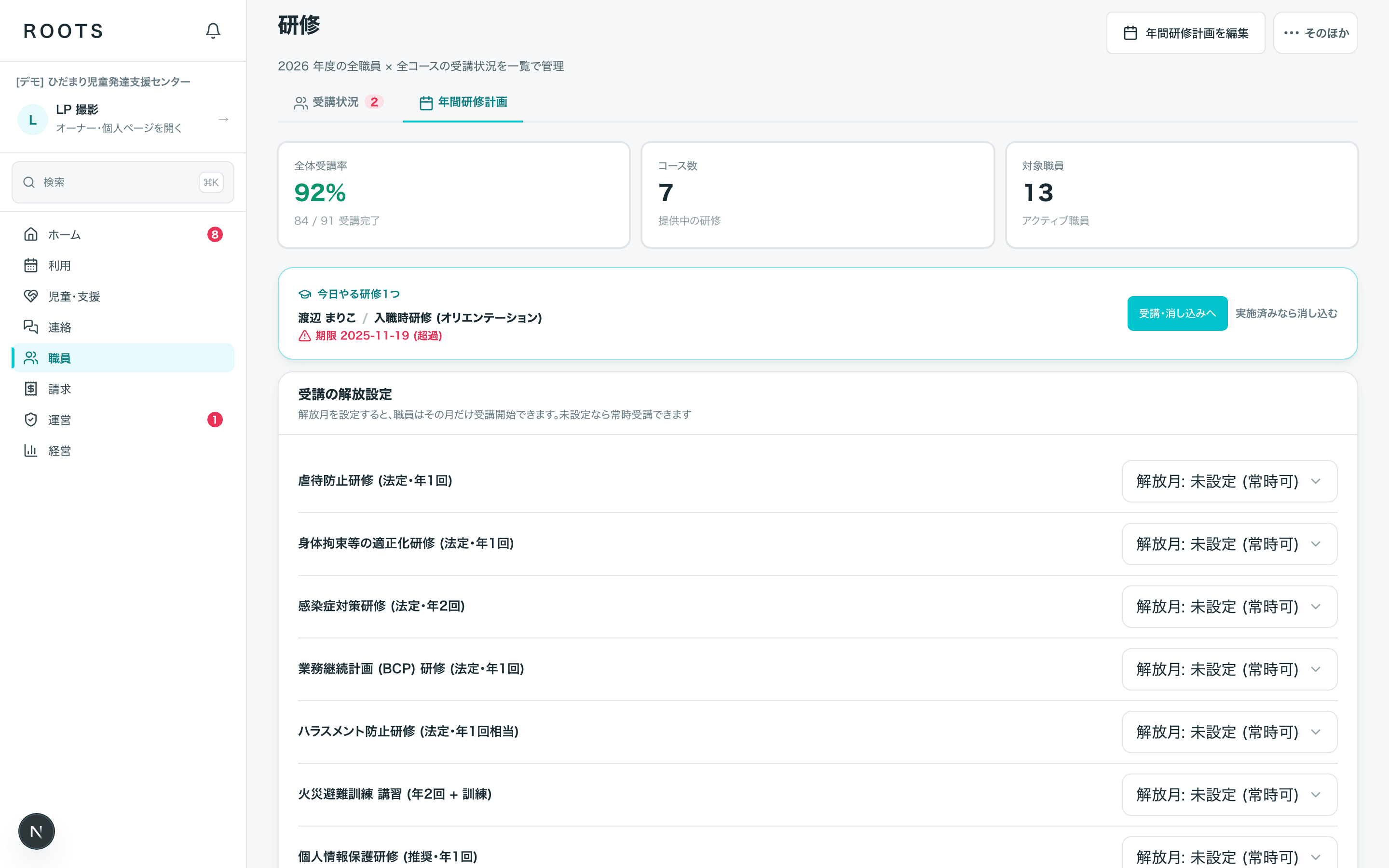Click the arrow beside LP 撮影 profile

[x=224, y=120]
